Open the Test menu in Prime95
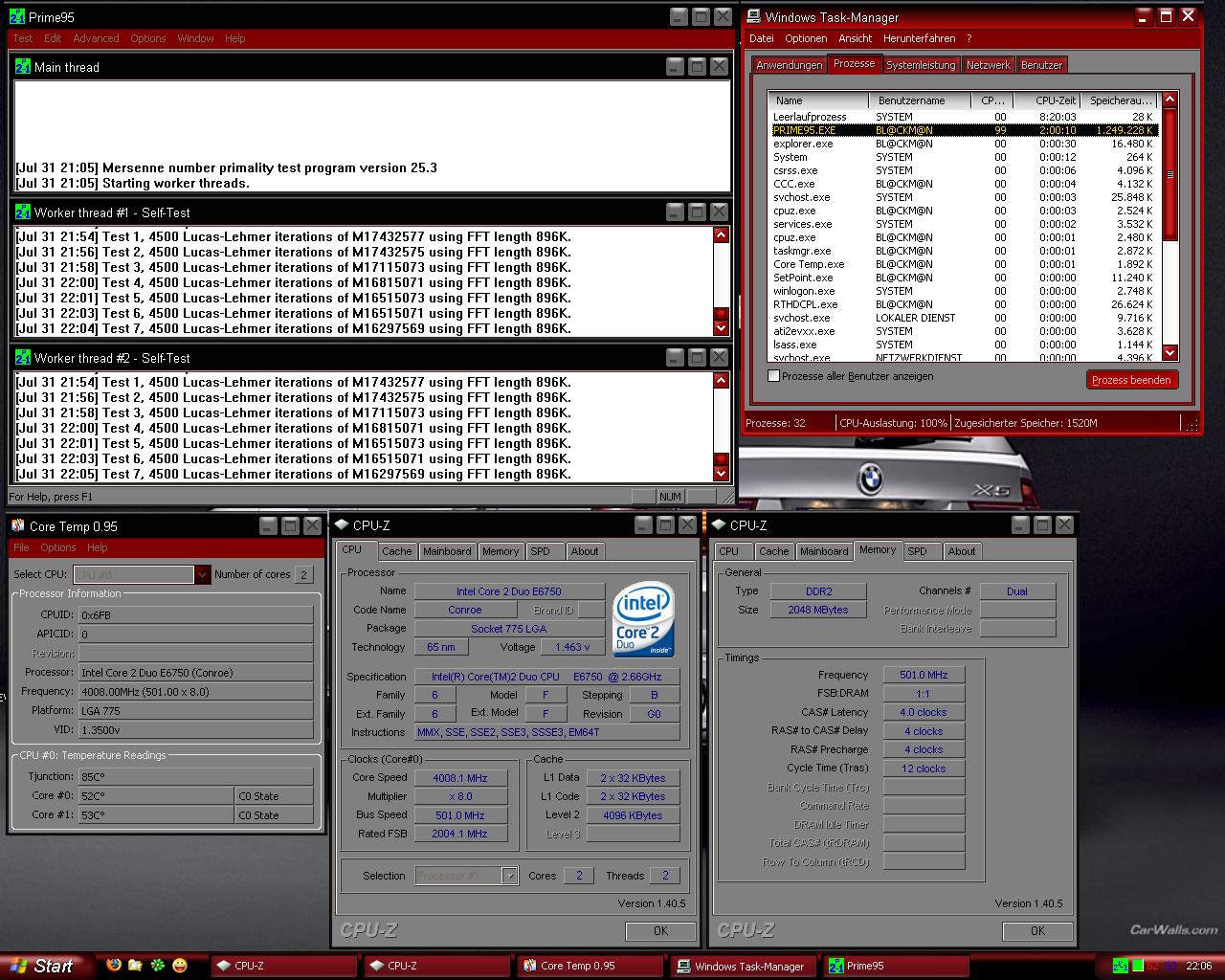Viewport: 1225px width, 980px height. pos(23,38)
